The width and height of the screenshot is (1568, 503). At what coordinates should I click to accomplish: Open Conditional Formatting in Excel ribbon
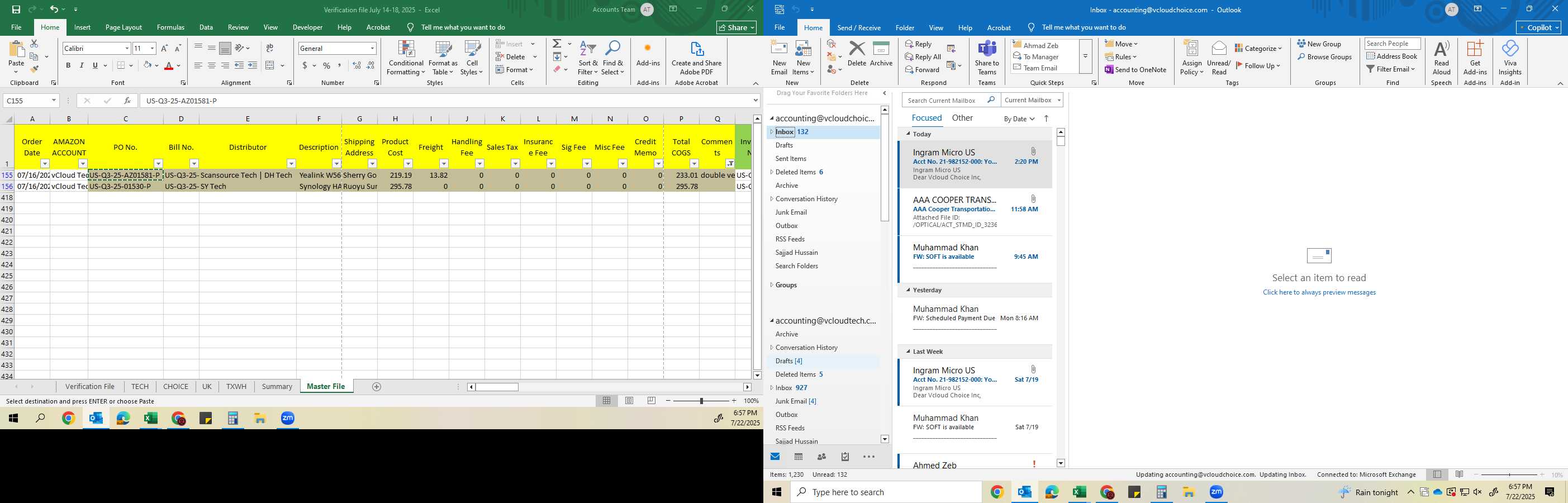click(x=406, y=59)
